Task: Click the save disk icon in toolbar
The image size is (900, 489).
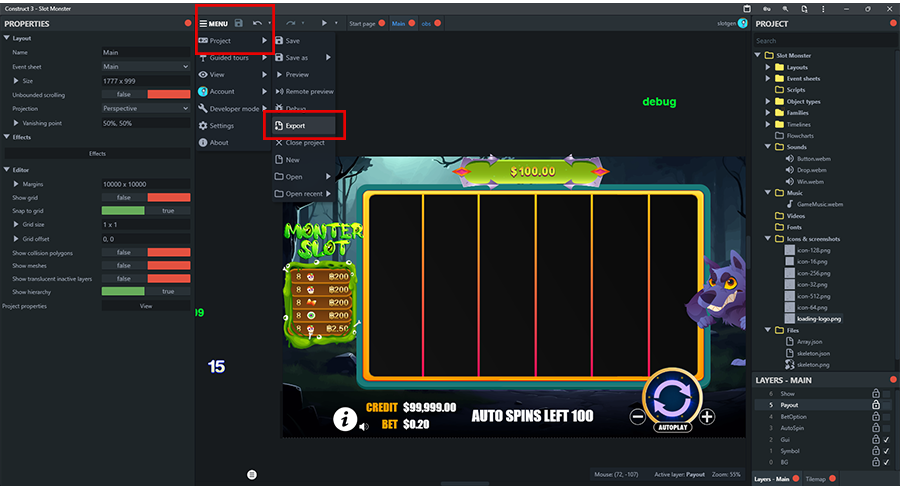Action: (239, 23)
